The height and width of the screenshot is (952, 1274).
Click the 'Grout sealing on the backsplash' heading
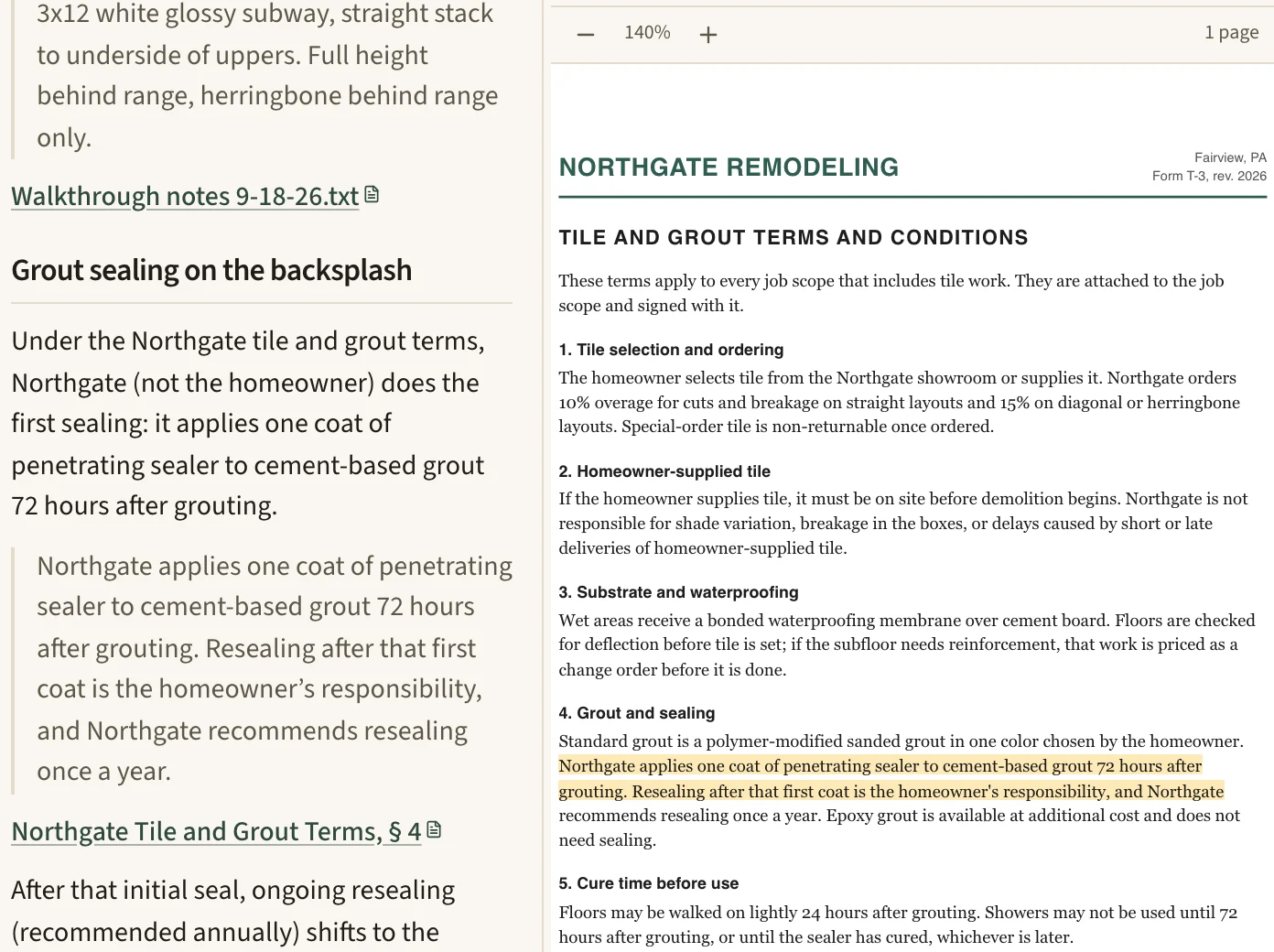click(x=211, y=270)
